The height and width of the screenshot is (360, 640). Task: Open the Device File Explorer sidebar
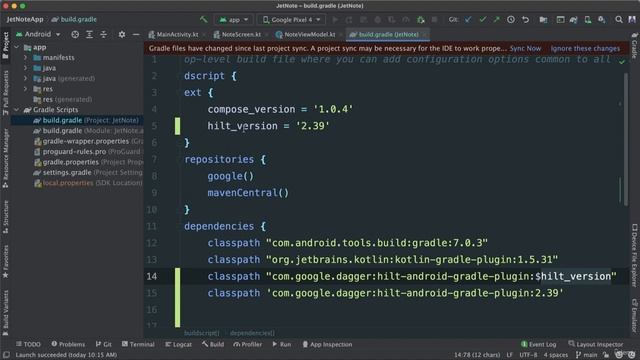635,255
